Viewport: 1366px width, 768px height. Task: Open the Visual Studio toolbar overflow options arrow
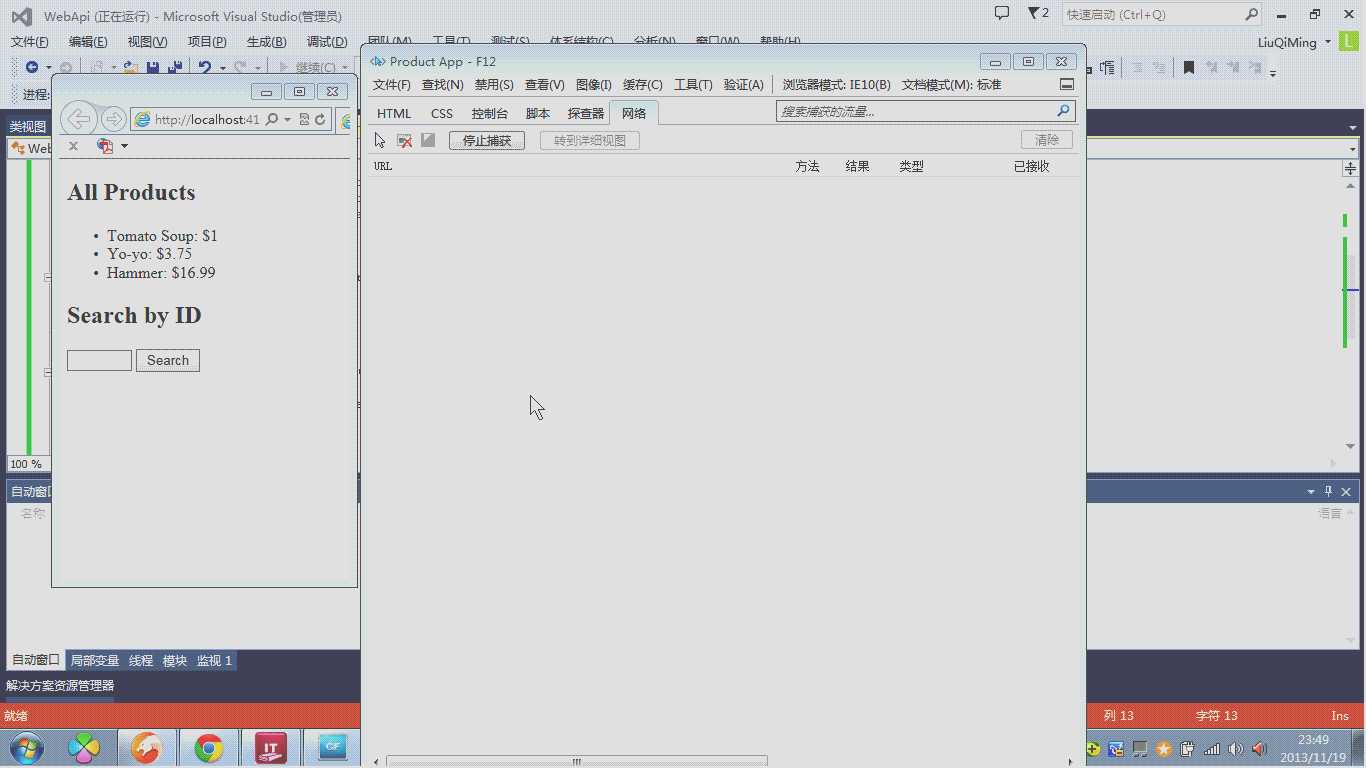(x=1273, y=73)
